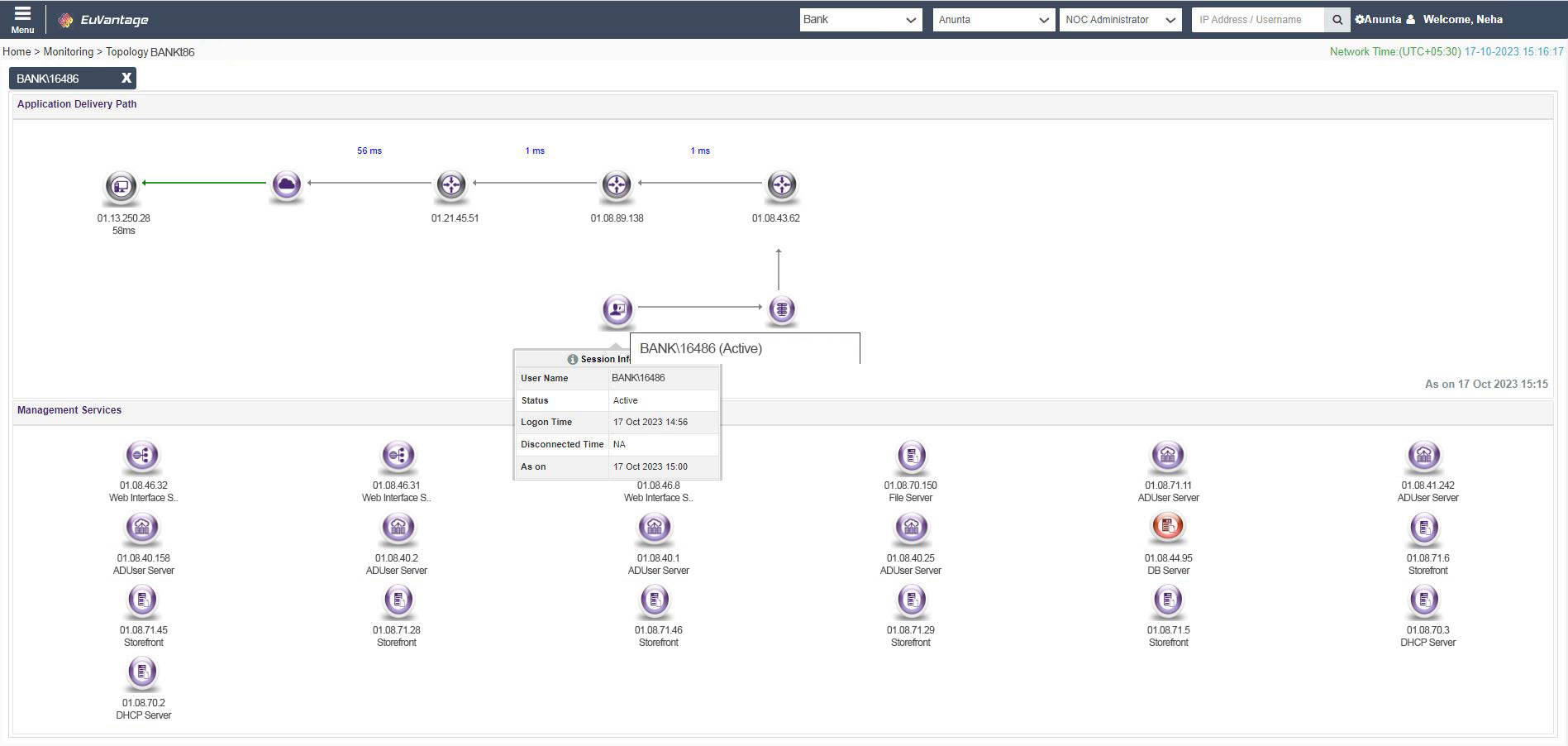
Task: Click DHCP Server icon 01.08.70.2
Action: pyautogui.click(x=142, y=672)
